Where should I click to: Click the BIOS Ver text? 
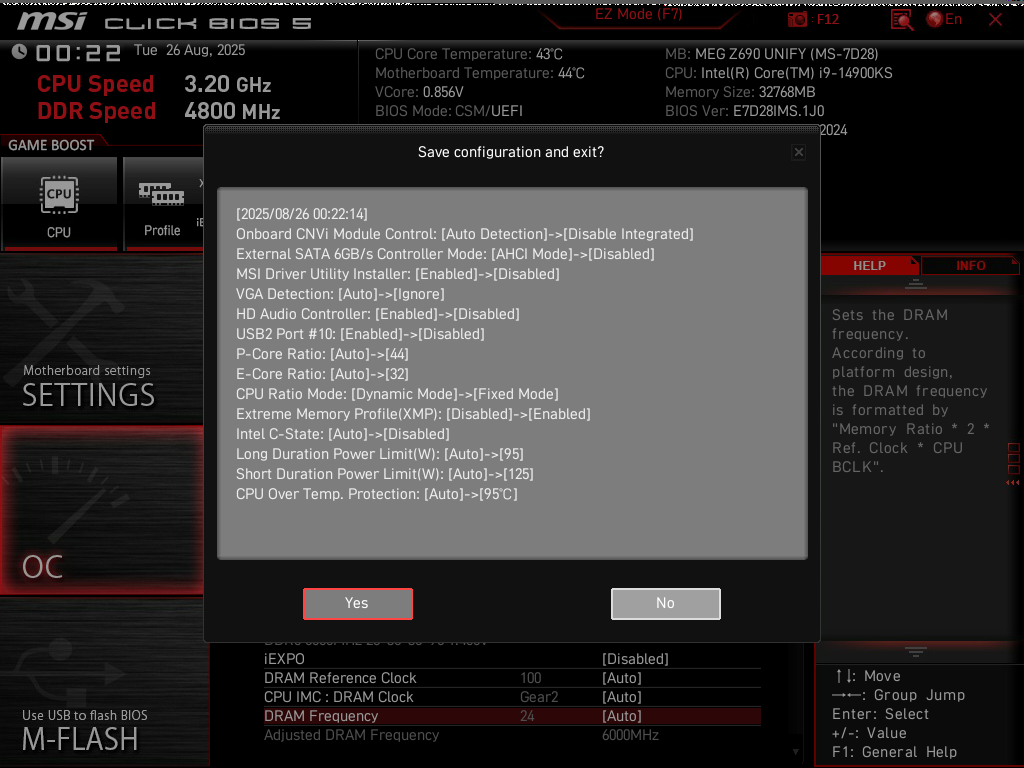[744, 111]
